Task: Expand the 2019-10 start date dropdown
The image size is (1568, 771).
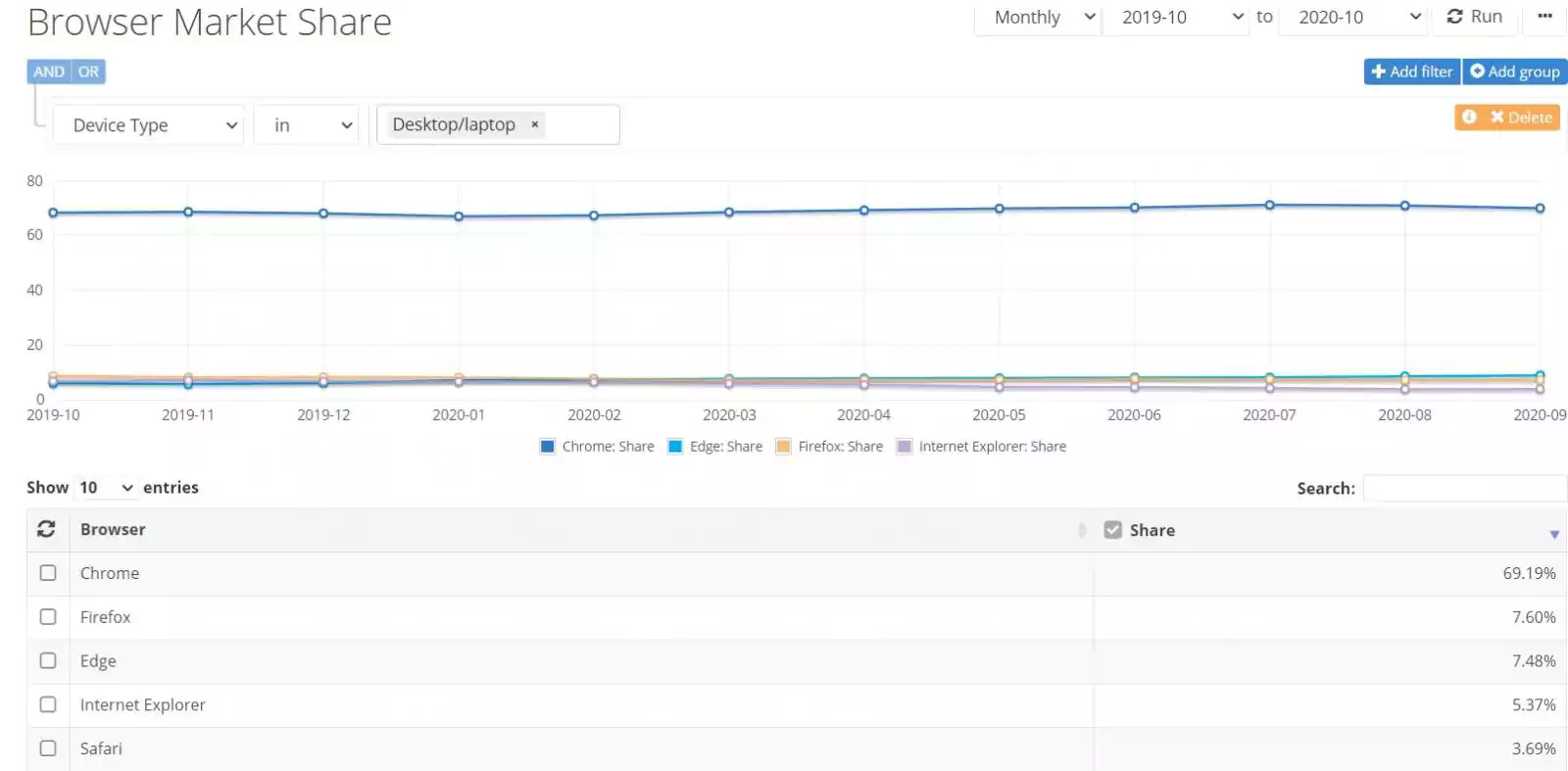Action: (1176, 18)
